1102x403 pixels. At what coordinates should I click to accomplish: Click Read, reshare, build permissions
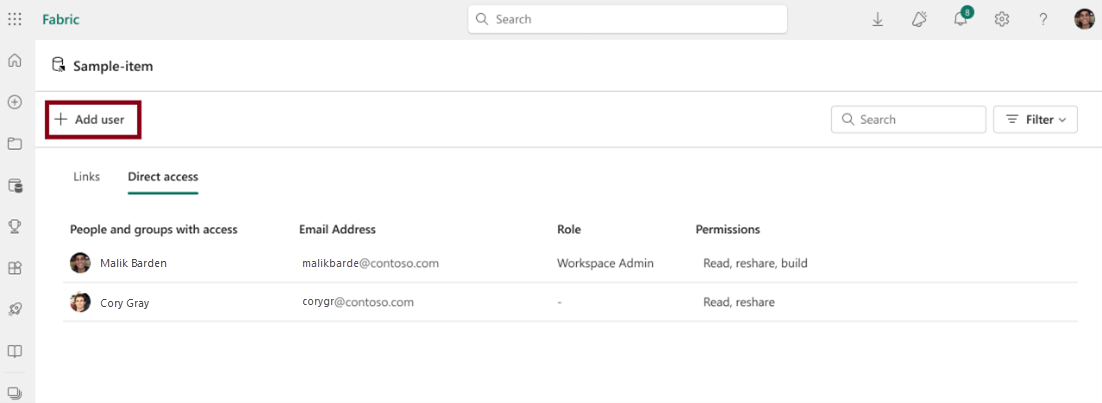(756, 264)
